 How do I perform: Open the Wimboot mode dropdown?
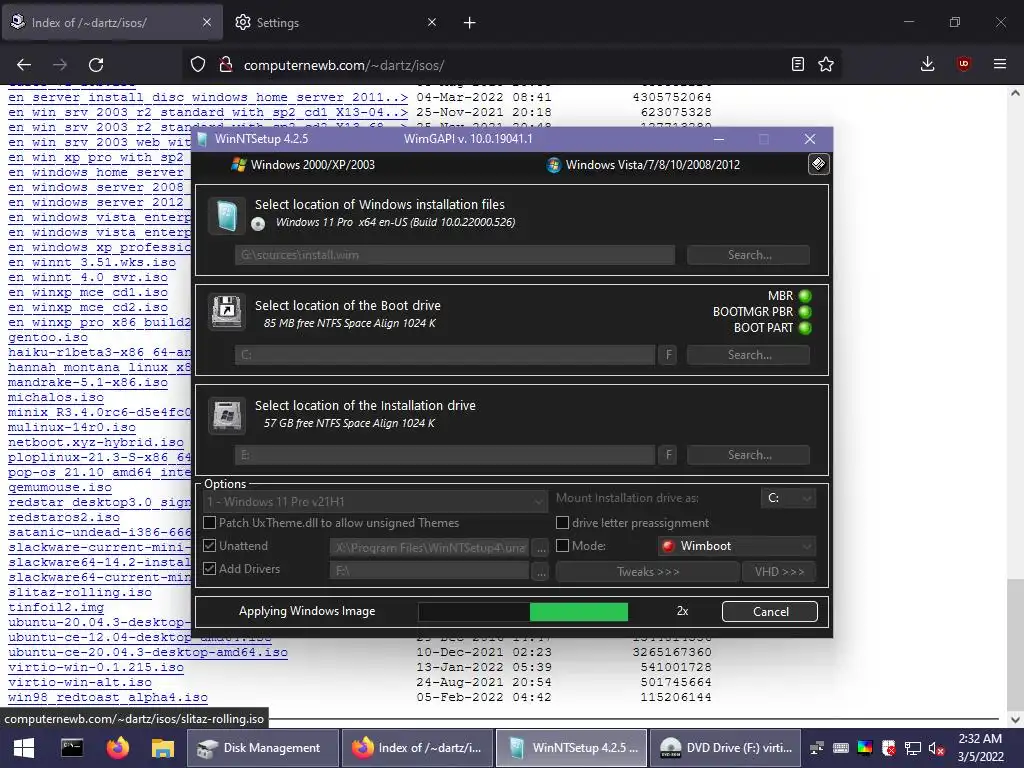(737, 546)
